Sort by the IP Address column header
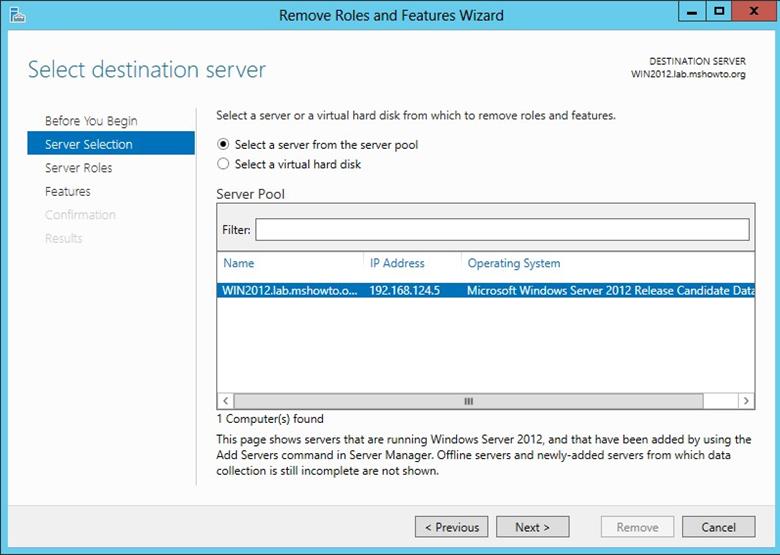 pyautogui.click(x=397, y=263)
